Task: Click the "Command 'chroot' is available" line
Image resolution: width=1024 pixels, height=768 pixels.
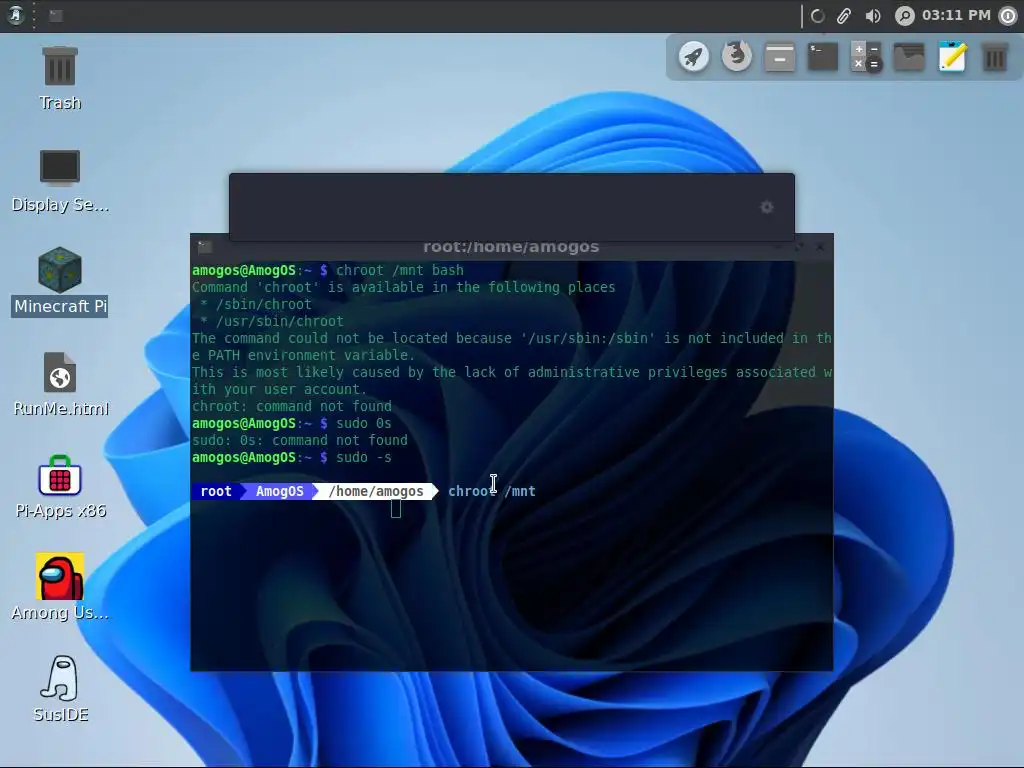Action: coord(404,287)
